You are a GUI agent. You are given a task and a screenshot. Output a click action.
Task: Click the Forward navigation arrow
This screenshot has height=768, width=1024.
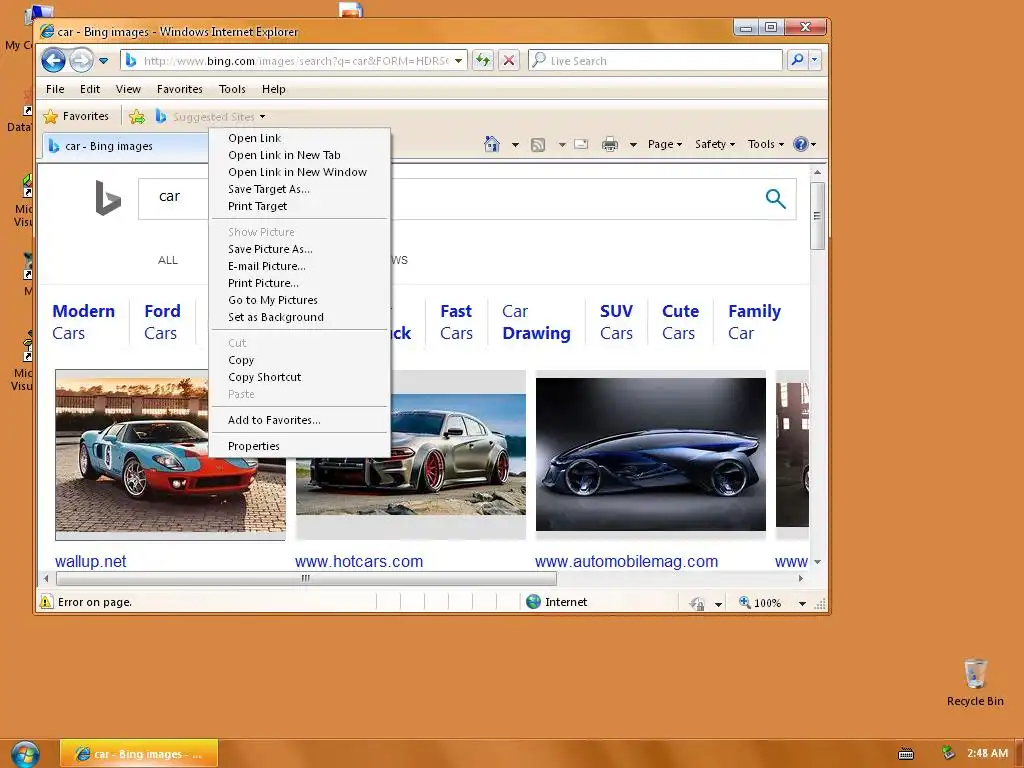tap(81, 61)
